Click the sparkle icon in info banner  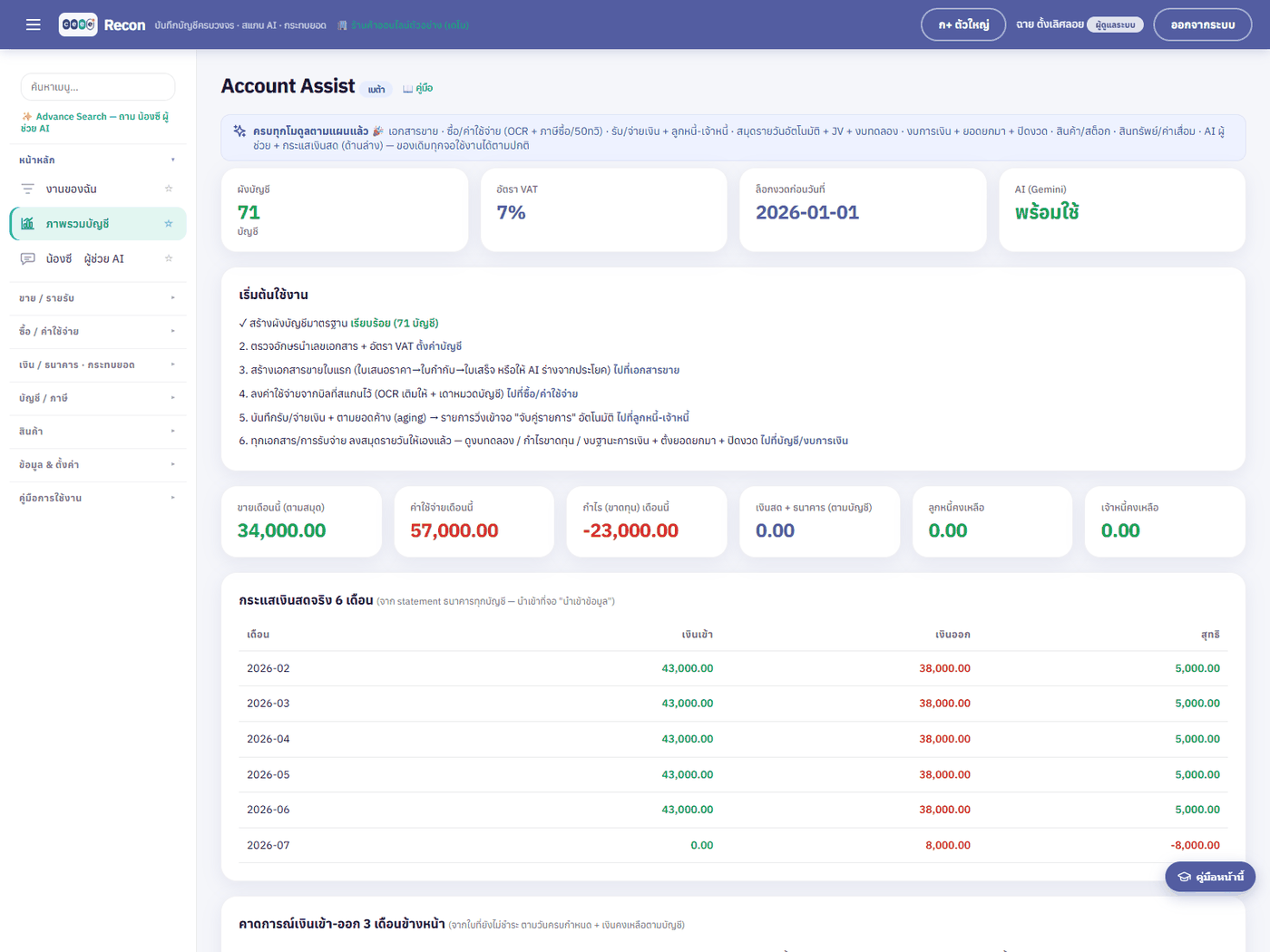point(239,131)
